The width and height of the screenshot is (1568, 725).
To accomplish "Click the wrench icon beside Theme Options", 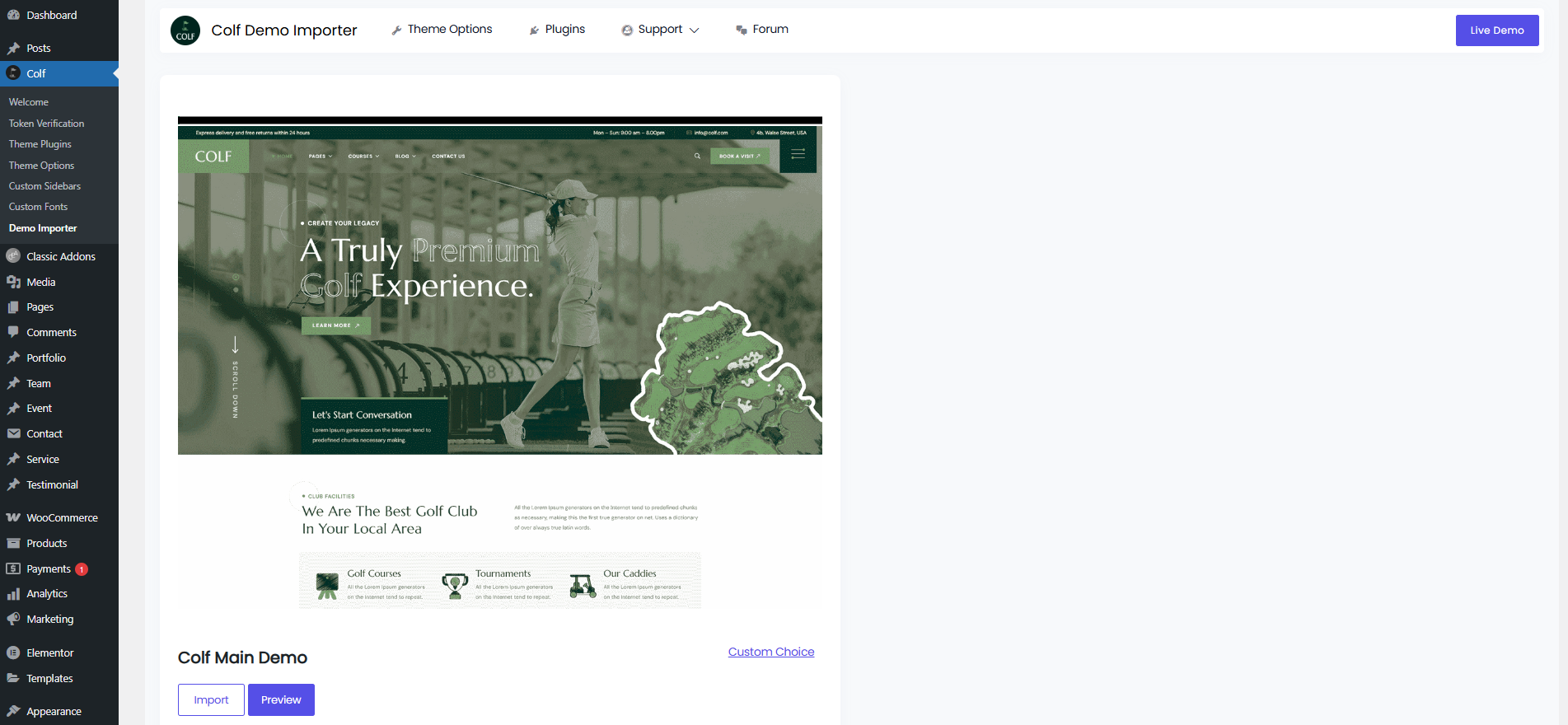I will coord(396,30).
